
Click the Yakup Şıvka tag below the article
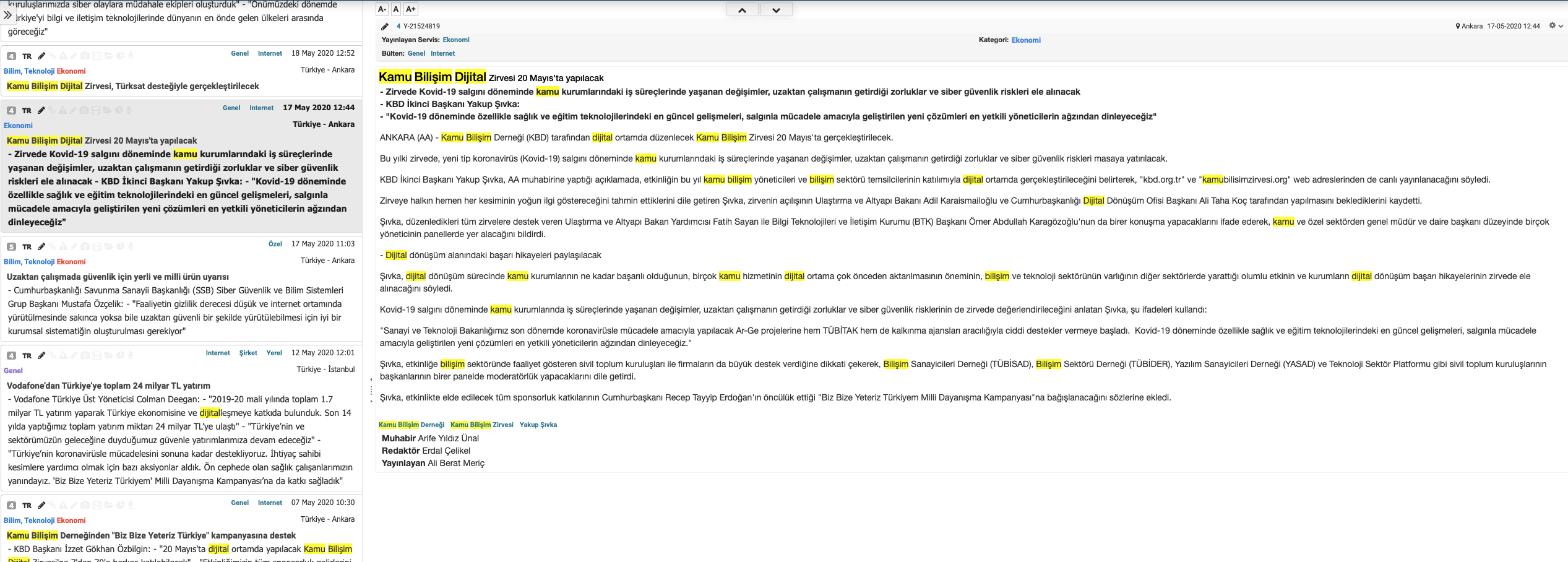pyautogui.click(x=538, y=425)
